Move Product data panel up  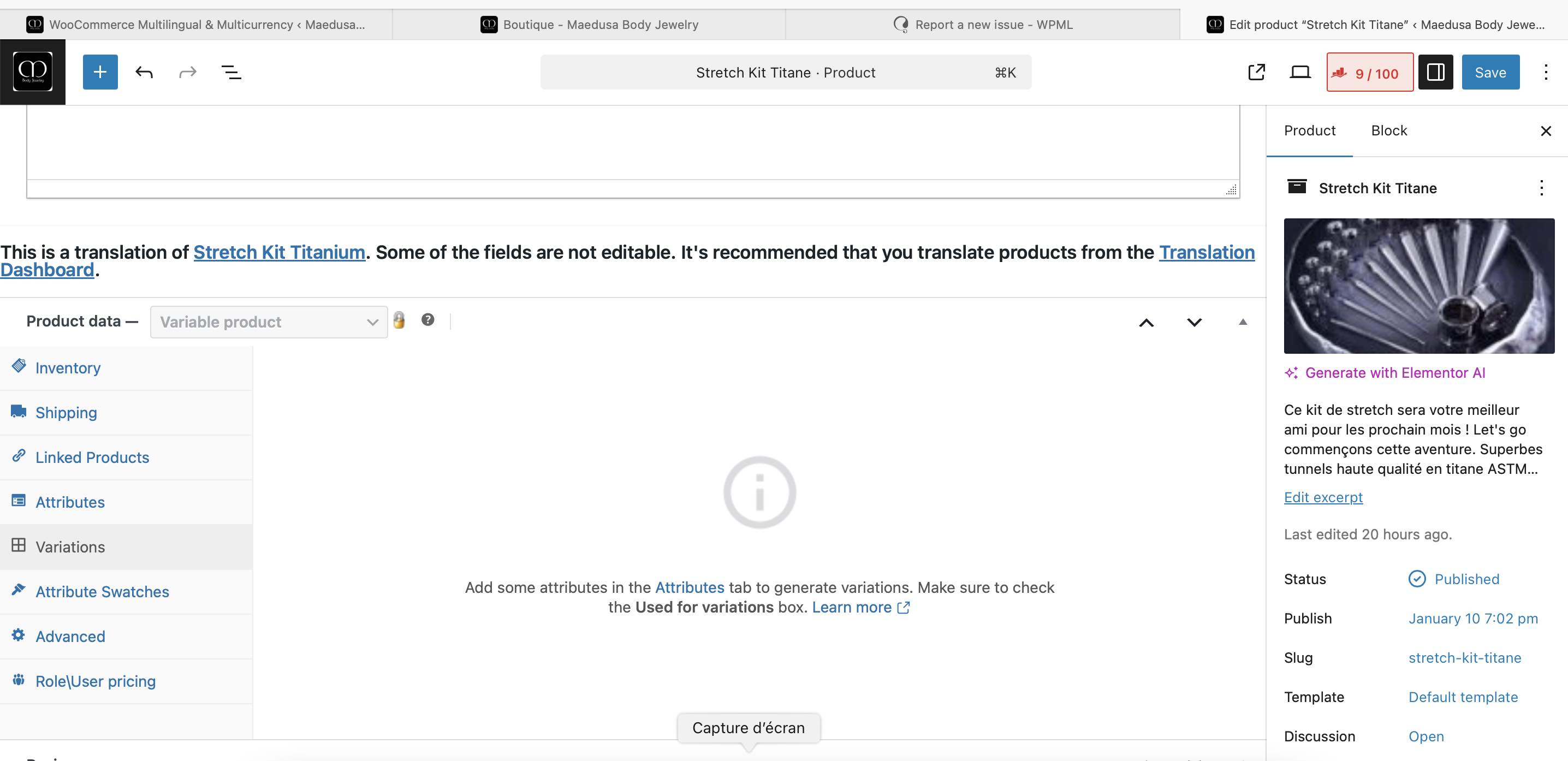1146,322
